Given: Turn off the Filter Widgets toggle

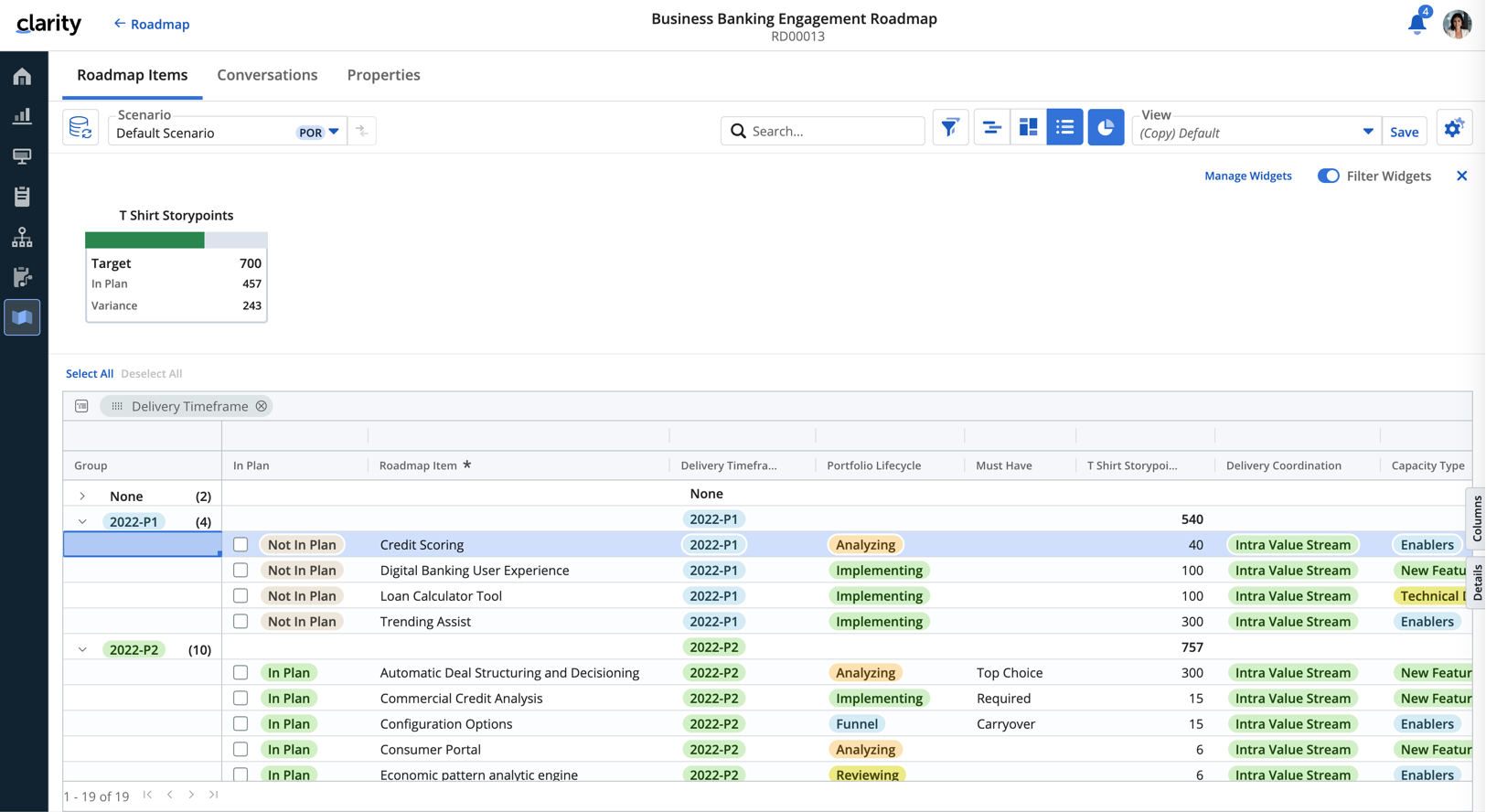Looking at the screenshot, I should tap(1328, 176).
